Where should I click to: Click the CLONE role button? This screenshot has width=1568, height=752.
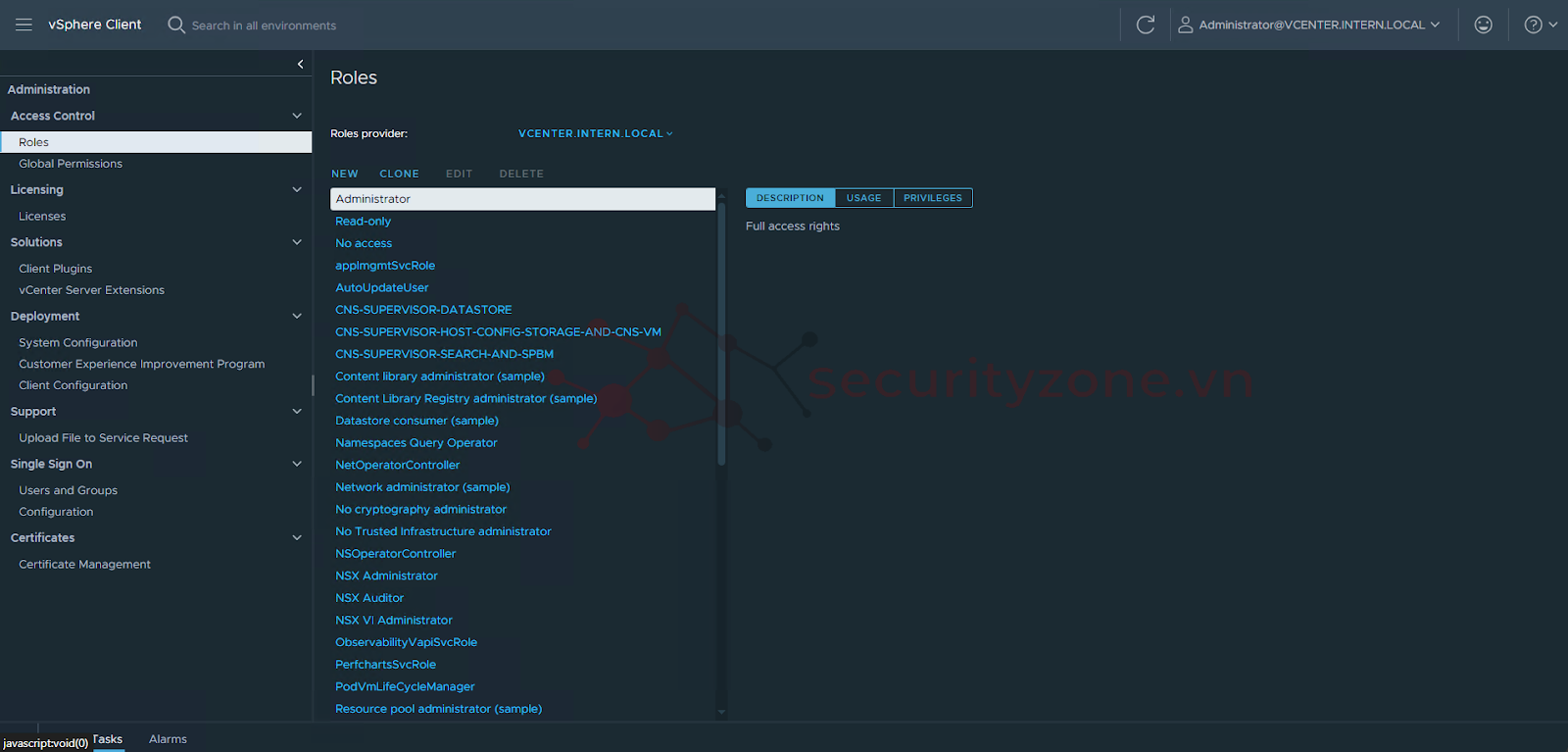coord(399,174)
